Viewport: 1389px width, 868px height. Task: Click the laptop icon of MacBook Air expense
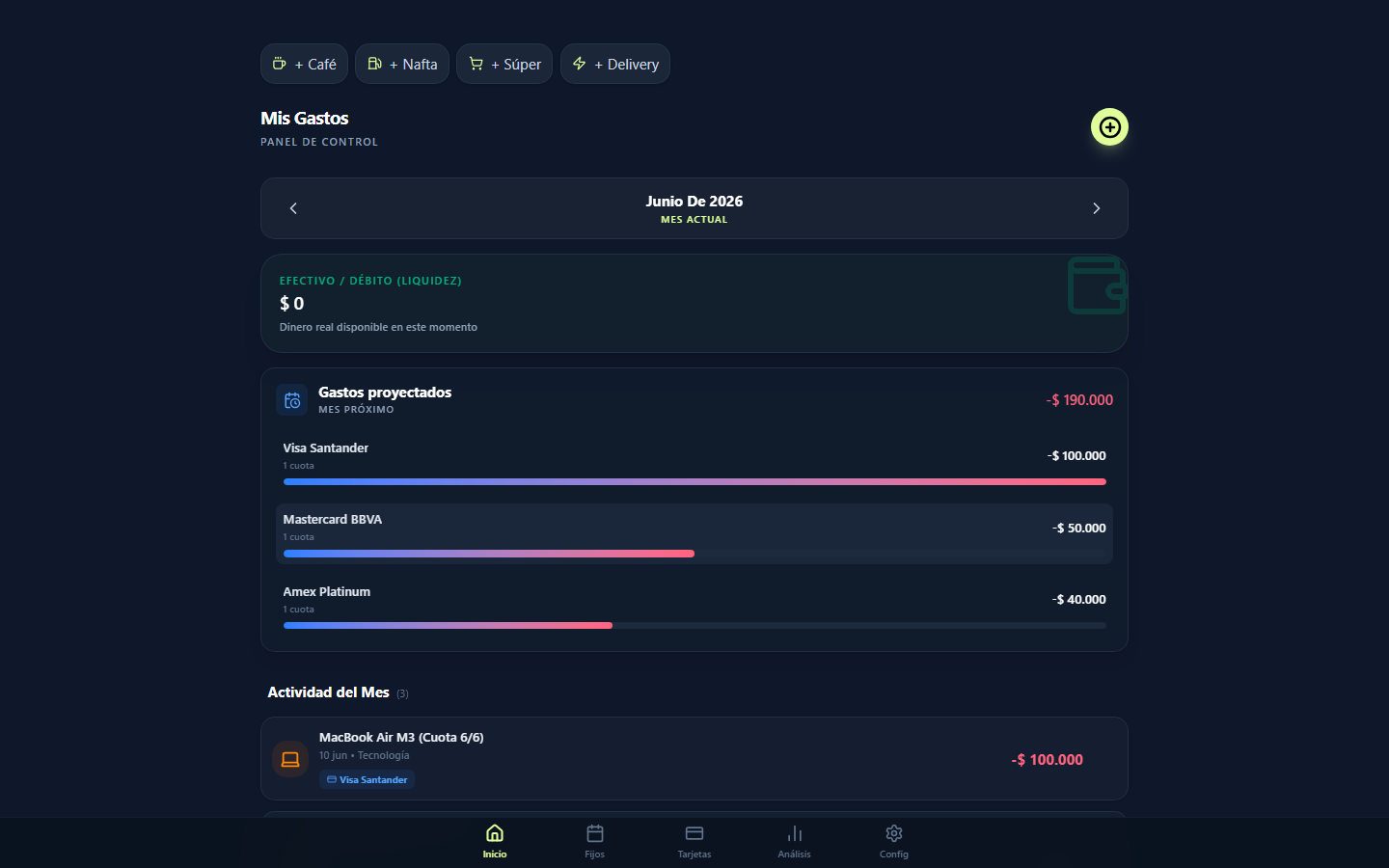(x=290, y=759)
